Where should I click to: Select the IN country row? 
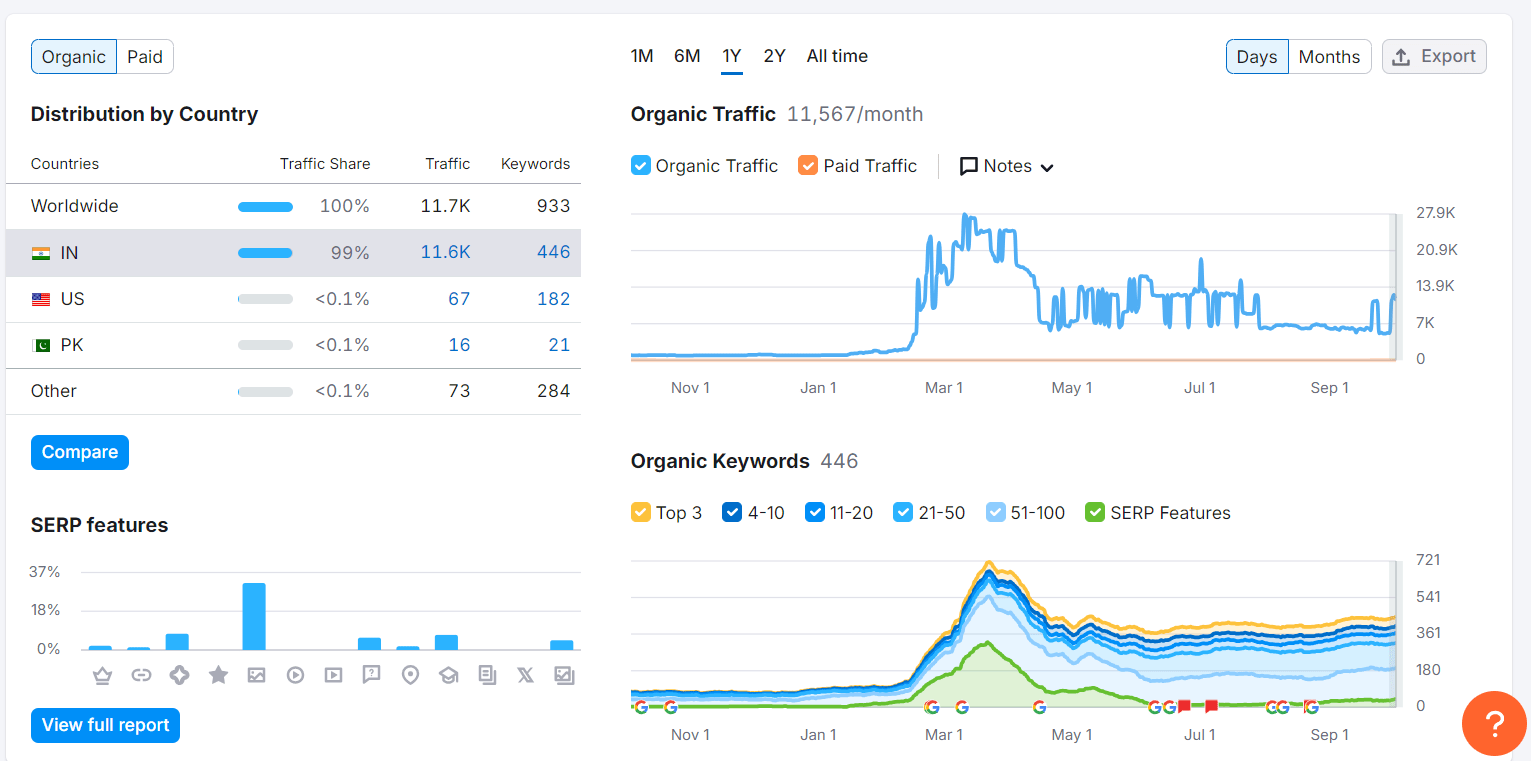pos(293,253)
